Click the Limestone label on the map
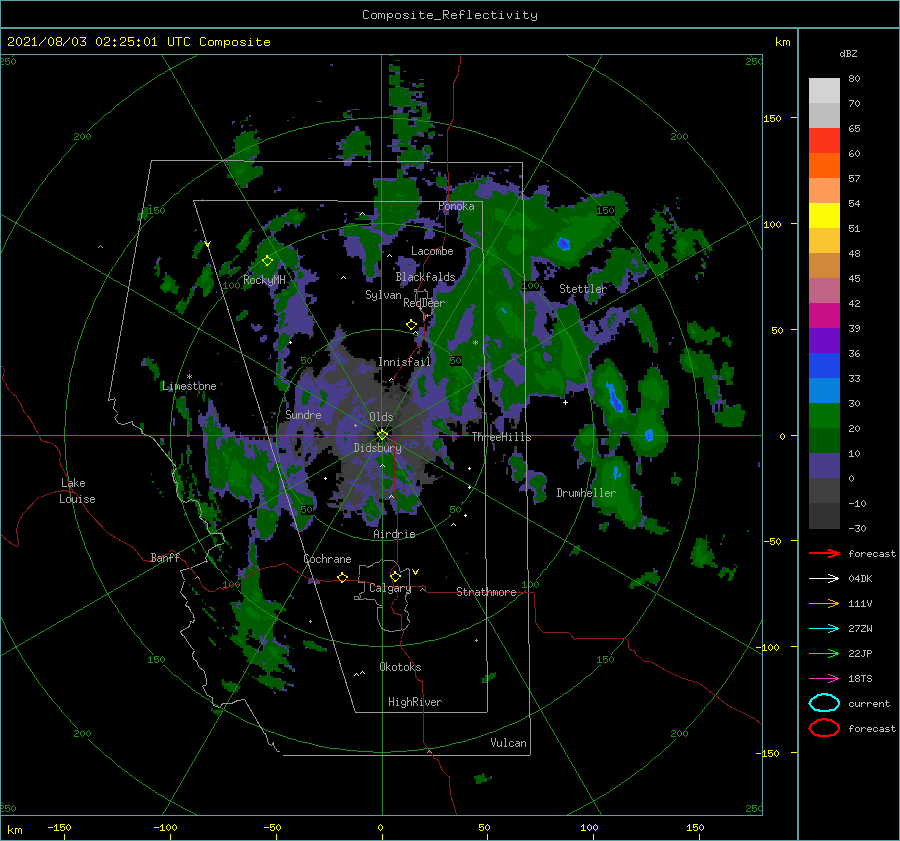This screenshot has height=841, width=900. pos(189,386)
